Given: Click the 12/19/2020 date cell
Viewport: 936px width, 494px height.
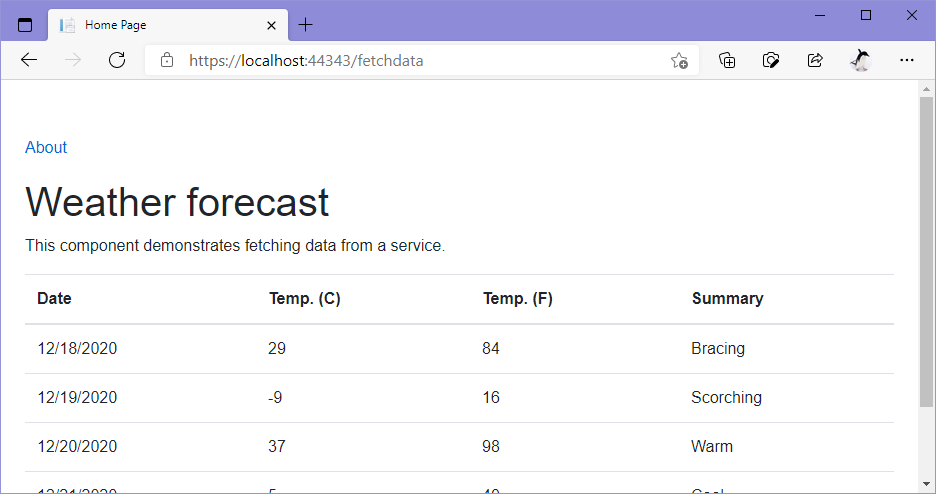Looking at the screenshot, I should 77,397.
